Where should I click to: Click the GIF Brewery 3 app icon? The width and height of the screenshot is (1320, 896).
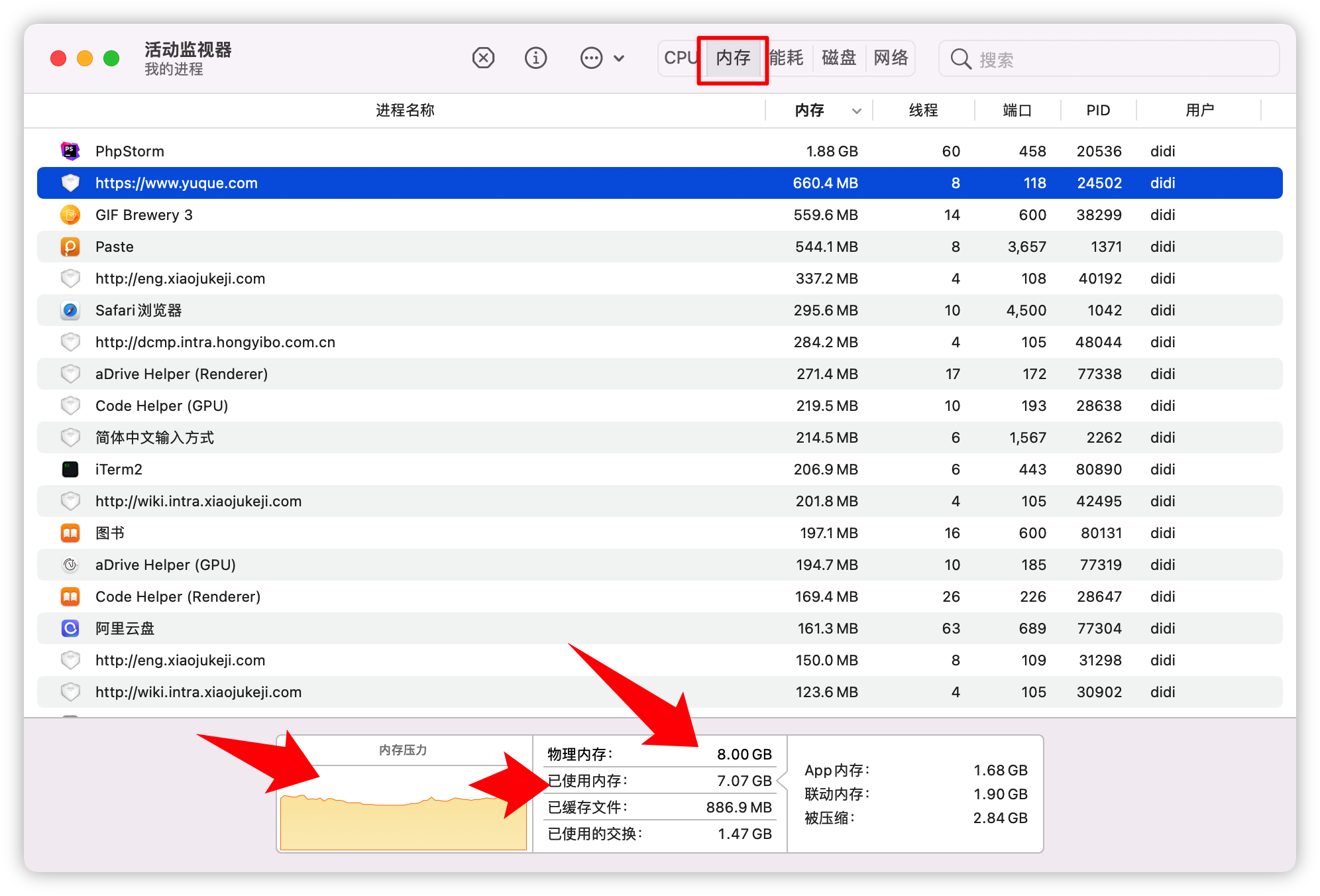click(x=70, y=215)
